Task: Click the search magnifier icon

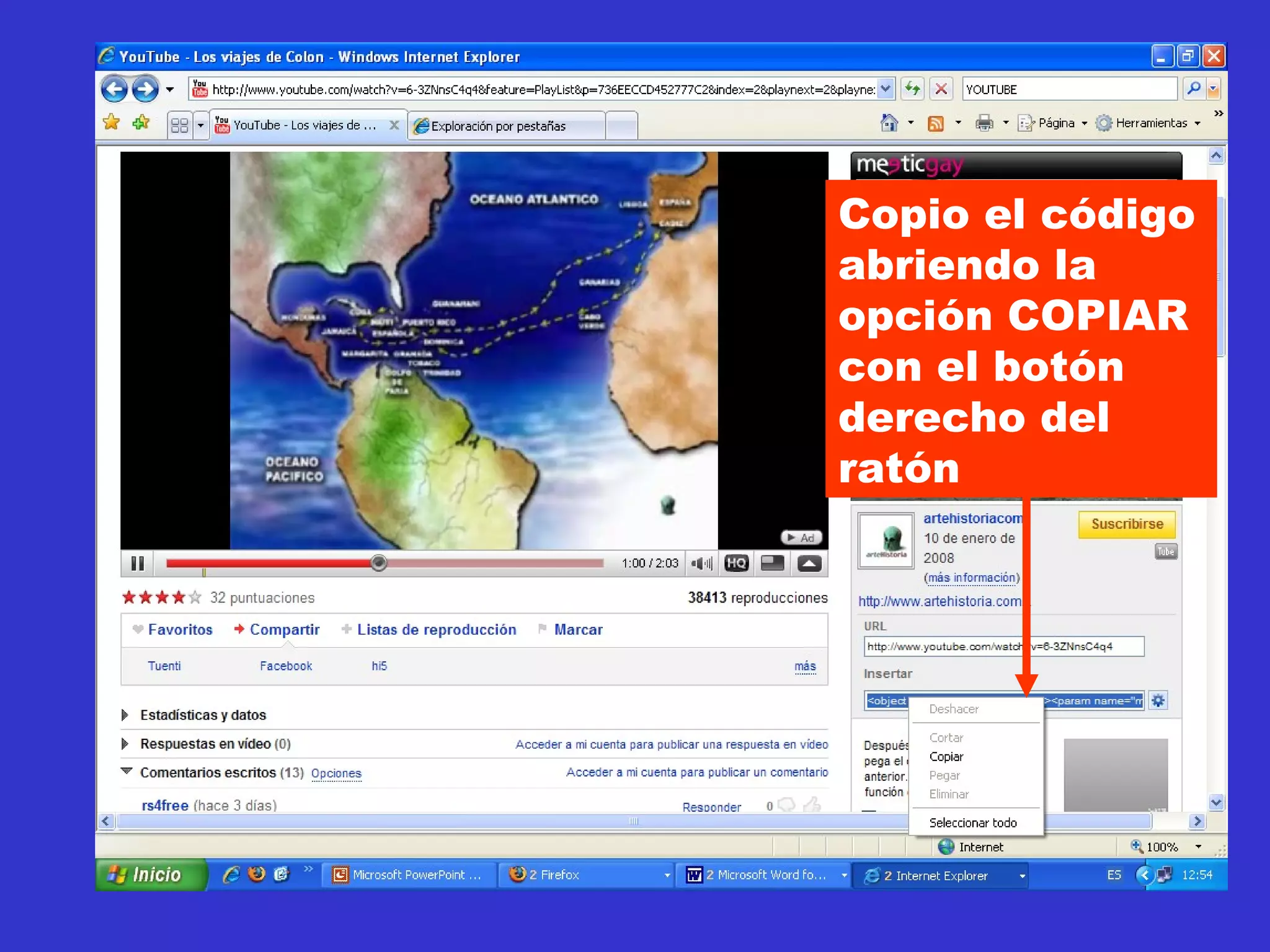Action: click(x=1194, y=89)
